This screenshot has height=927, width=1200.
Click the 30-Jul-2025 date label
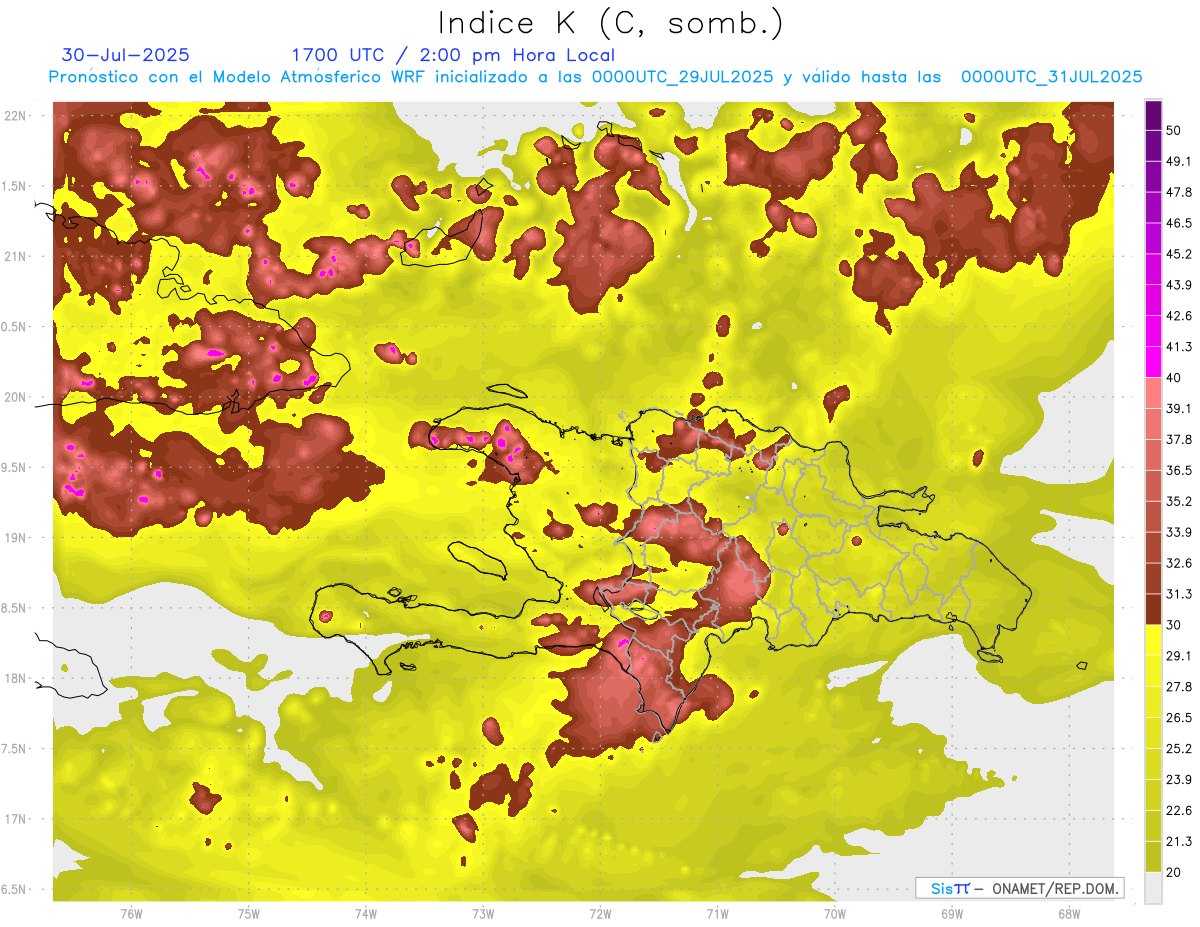pos(125,55)
